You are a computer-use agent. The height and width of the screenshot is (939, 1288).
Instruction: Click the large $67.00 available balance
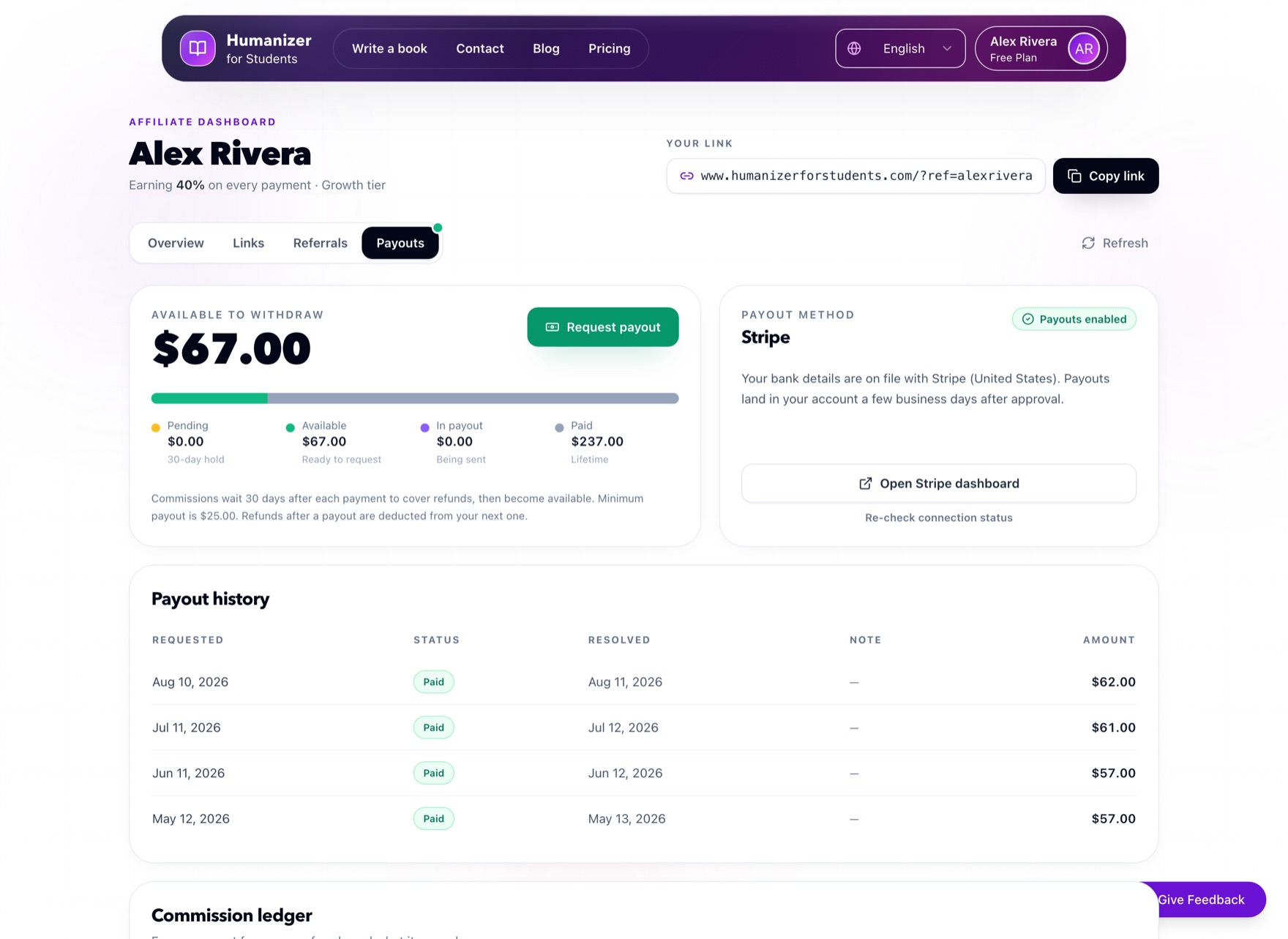(x=231, y=348)
